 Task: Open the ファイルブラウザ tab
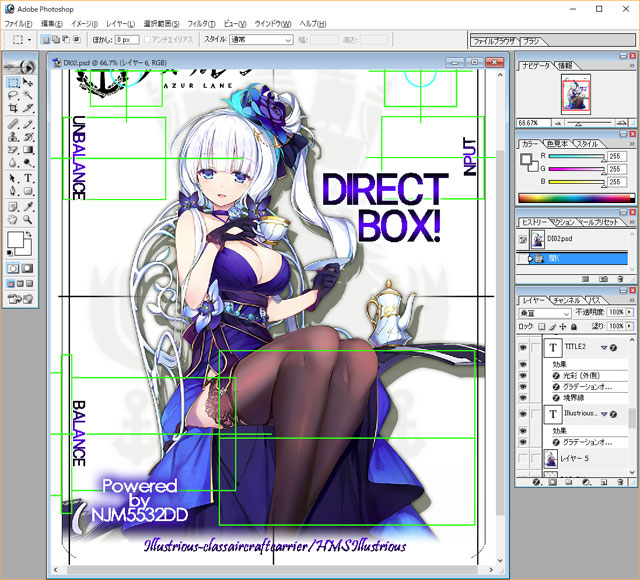(x=494, y=41)
